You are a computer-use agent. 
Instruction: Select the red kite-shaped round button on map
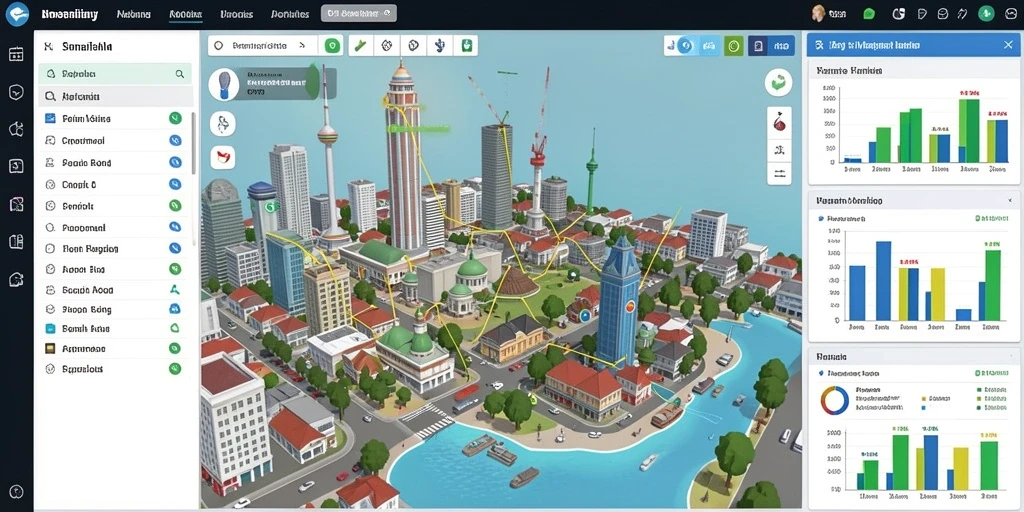223,157
